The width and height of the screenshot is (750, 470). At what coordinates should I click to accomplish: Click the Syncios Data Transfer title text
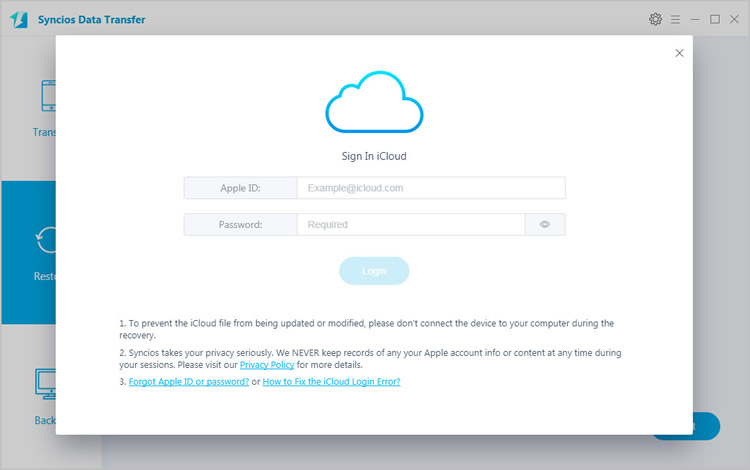click(x=91, y=20)
